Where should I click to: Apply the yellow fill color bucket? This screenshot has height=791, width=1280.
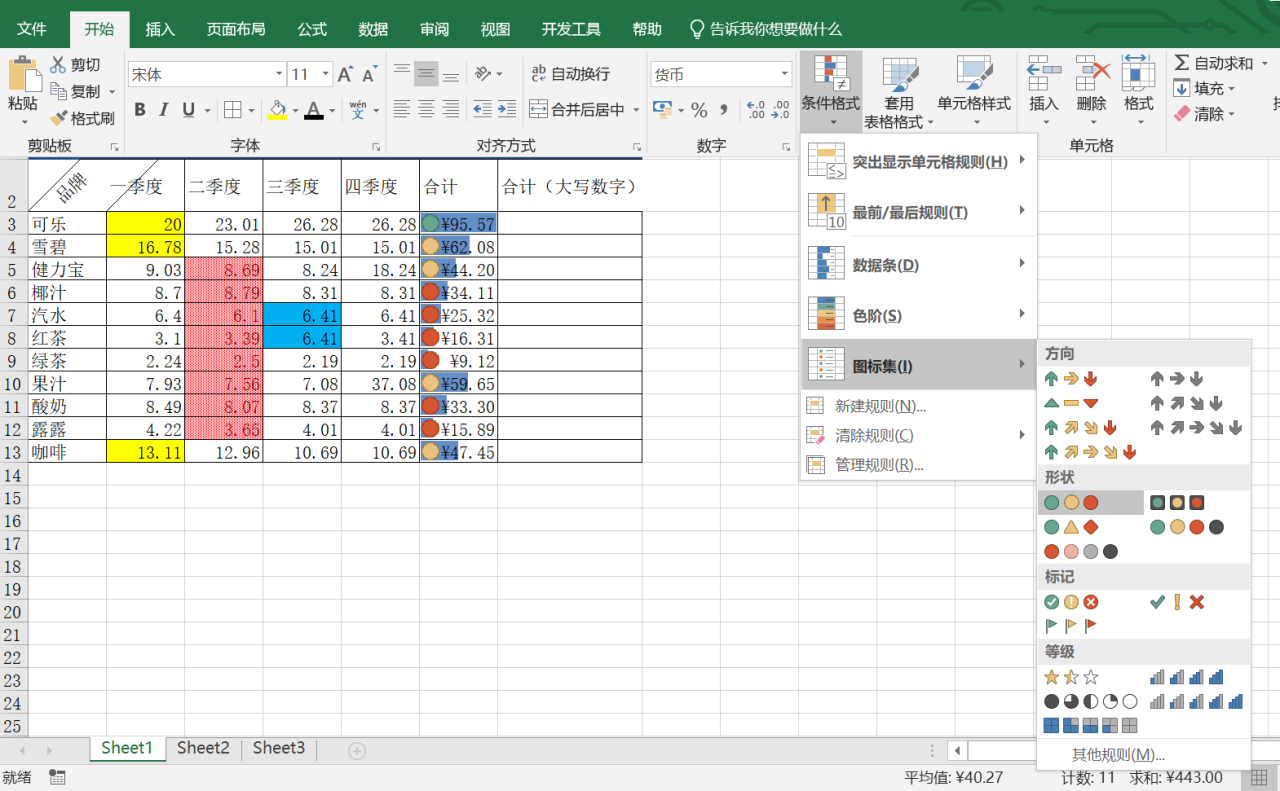pyautogui.click(x=277, y=110)
